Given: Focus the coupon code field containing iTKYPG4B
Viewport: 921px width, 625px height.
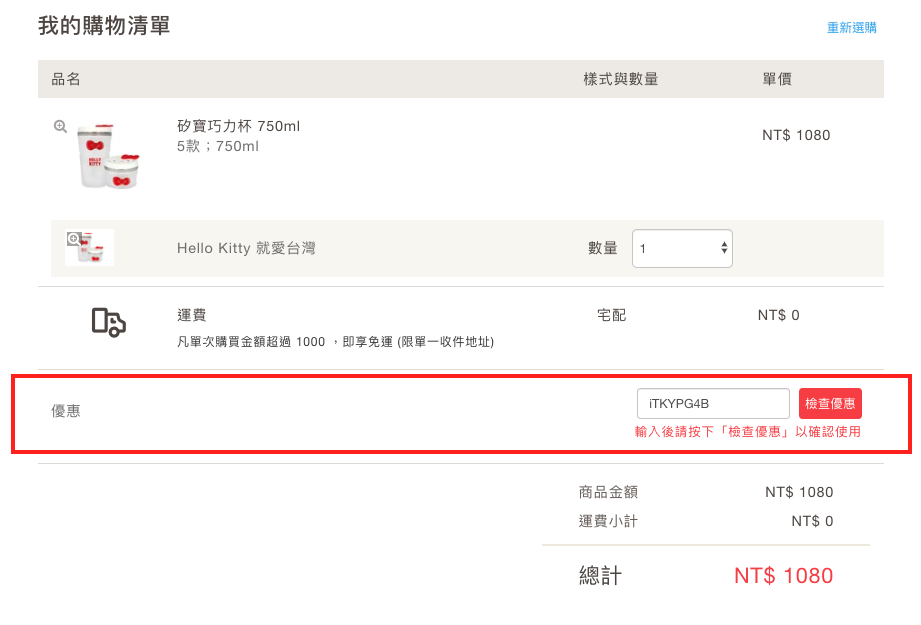Looking at the screenshot, I should pyautogui.click(x=713, y=404).
